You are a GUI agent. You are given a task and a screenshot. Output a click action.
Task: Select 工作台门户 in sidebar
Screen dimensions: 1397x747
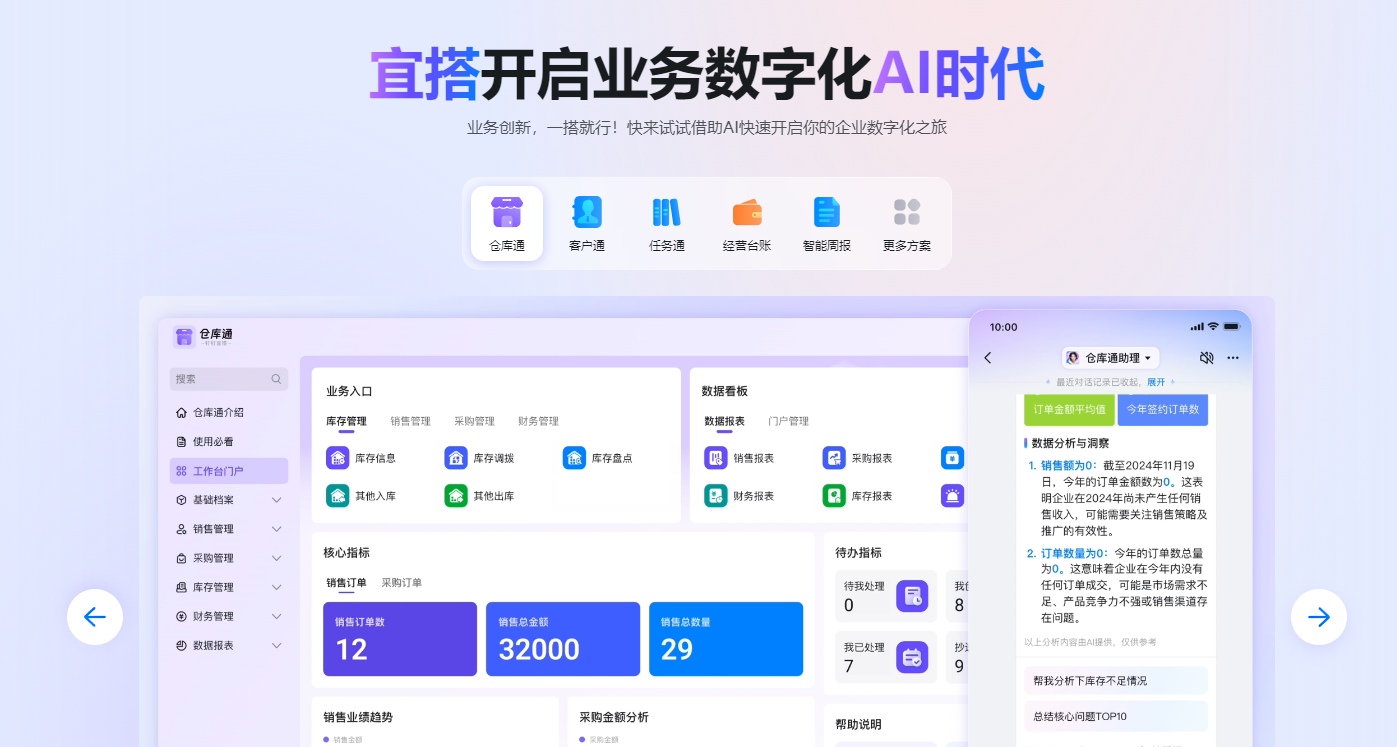[229, 471]
